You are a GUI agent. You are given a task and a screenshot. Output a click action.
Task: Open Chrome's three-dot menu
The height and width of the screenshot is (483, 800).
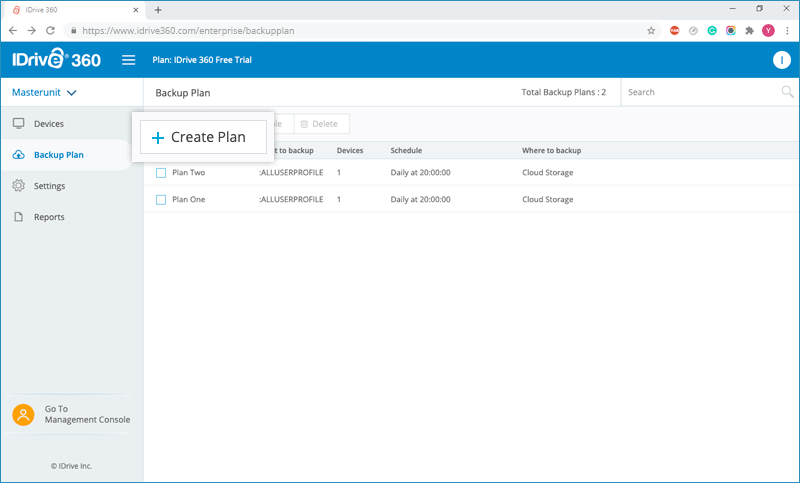pos(787,31)
